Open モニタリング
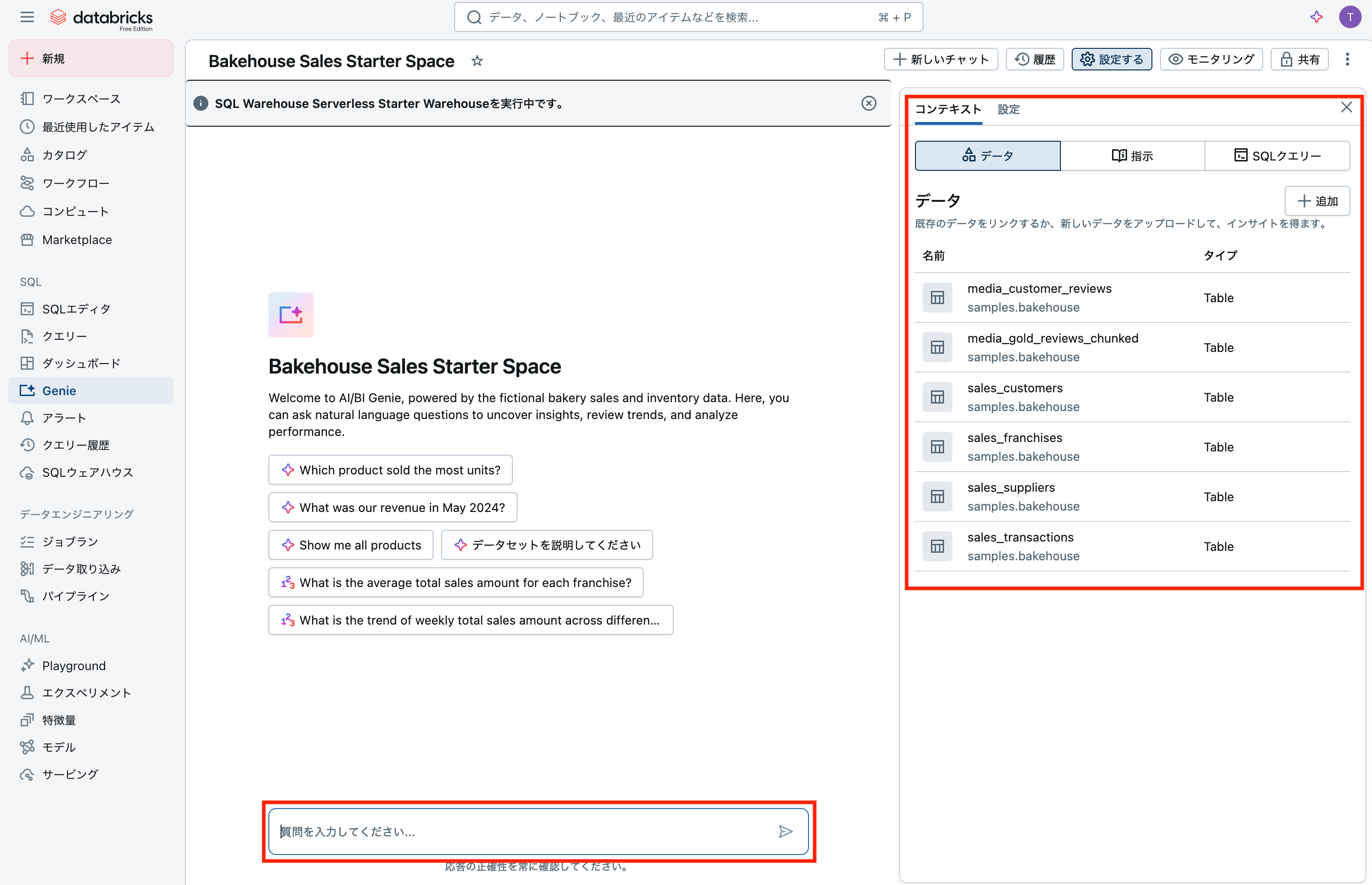 (x=1211, y=59)
